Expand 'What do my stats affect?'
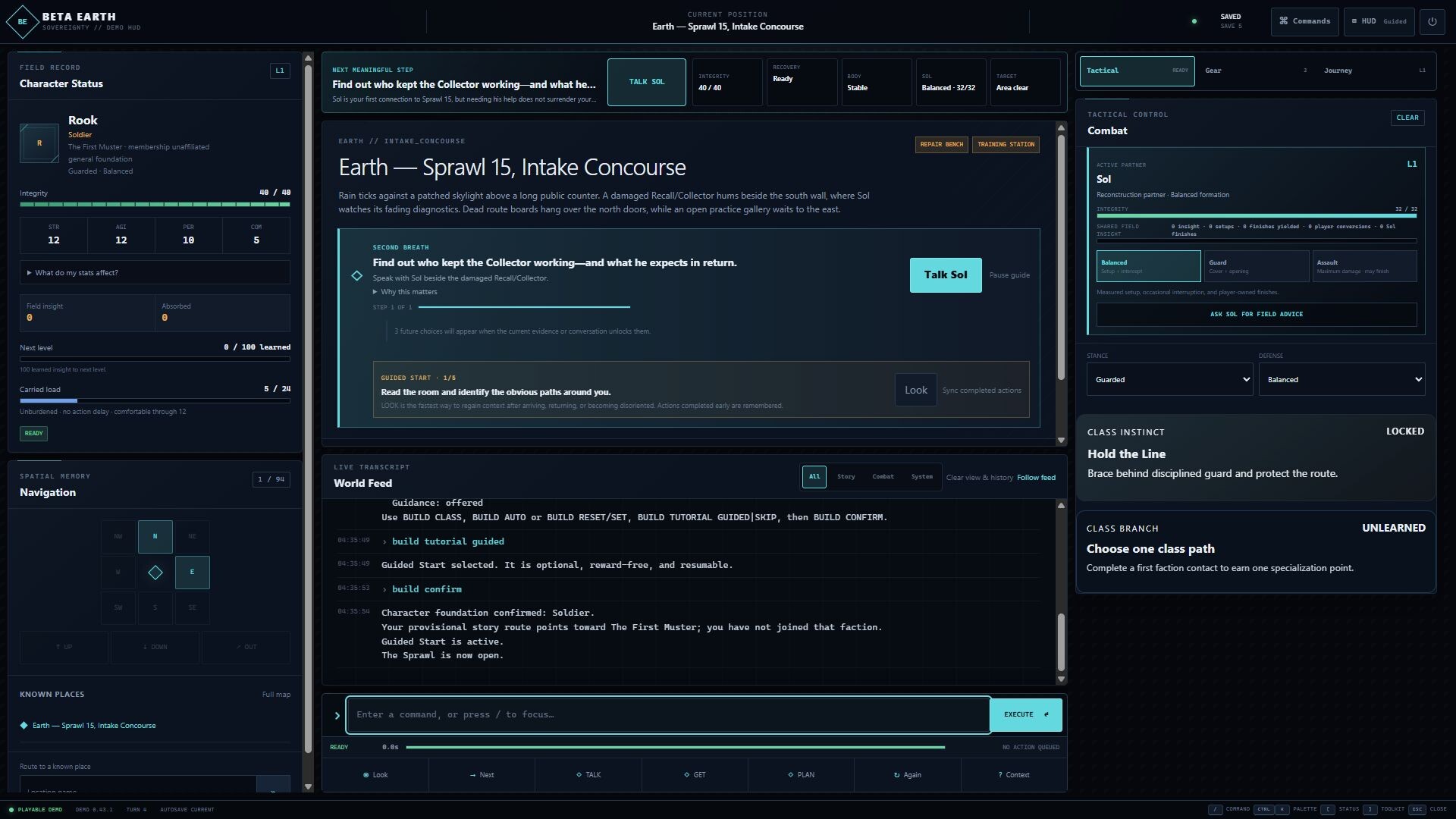Image resolution: width=1456 pixels, height=819 pixels. [155, 272]
